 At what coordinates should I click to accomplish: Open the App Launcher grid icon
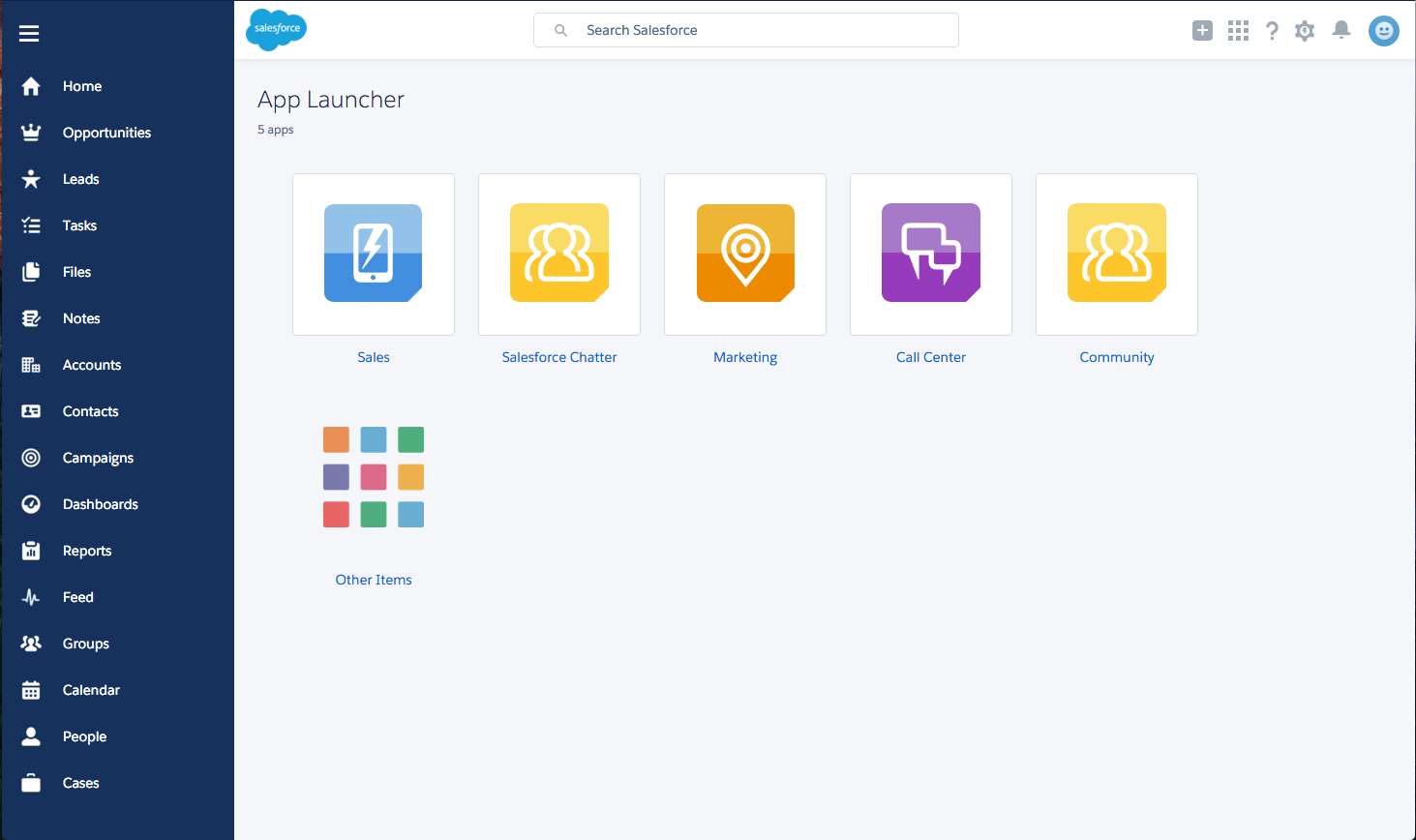[x=1238, y=31]
